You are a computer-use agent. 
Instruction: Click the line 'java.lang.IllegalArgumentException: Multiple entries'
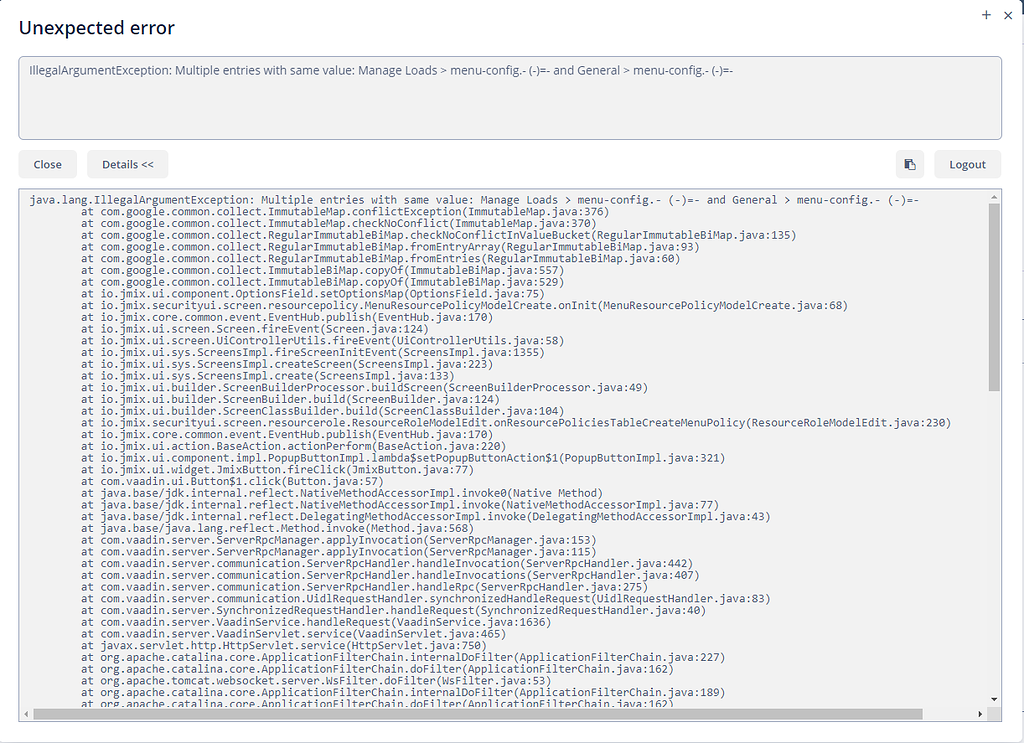[474, 200]
